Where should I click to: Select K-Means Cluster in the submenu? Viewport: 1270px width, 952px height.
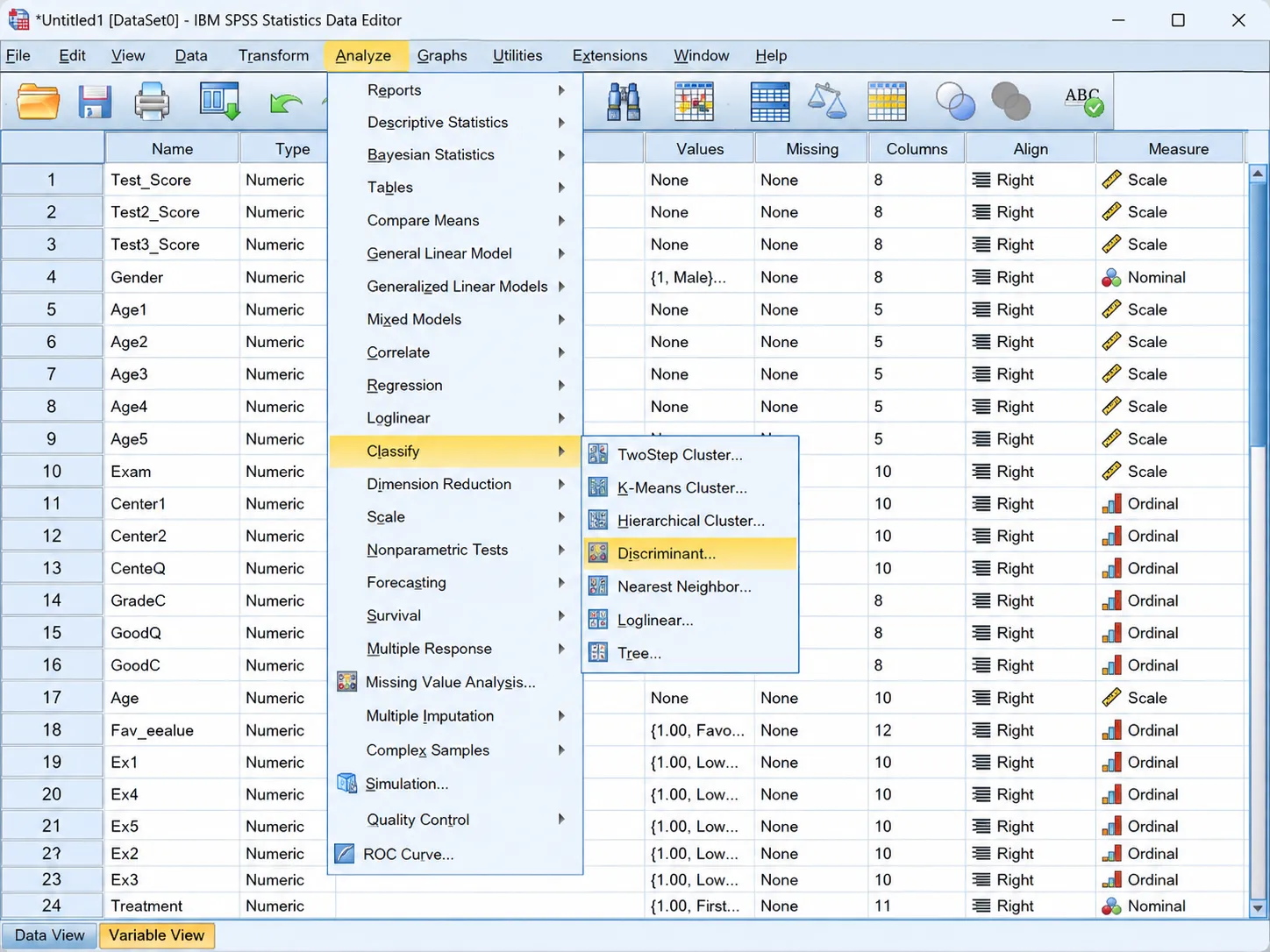[x=689, y=487]
